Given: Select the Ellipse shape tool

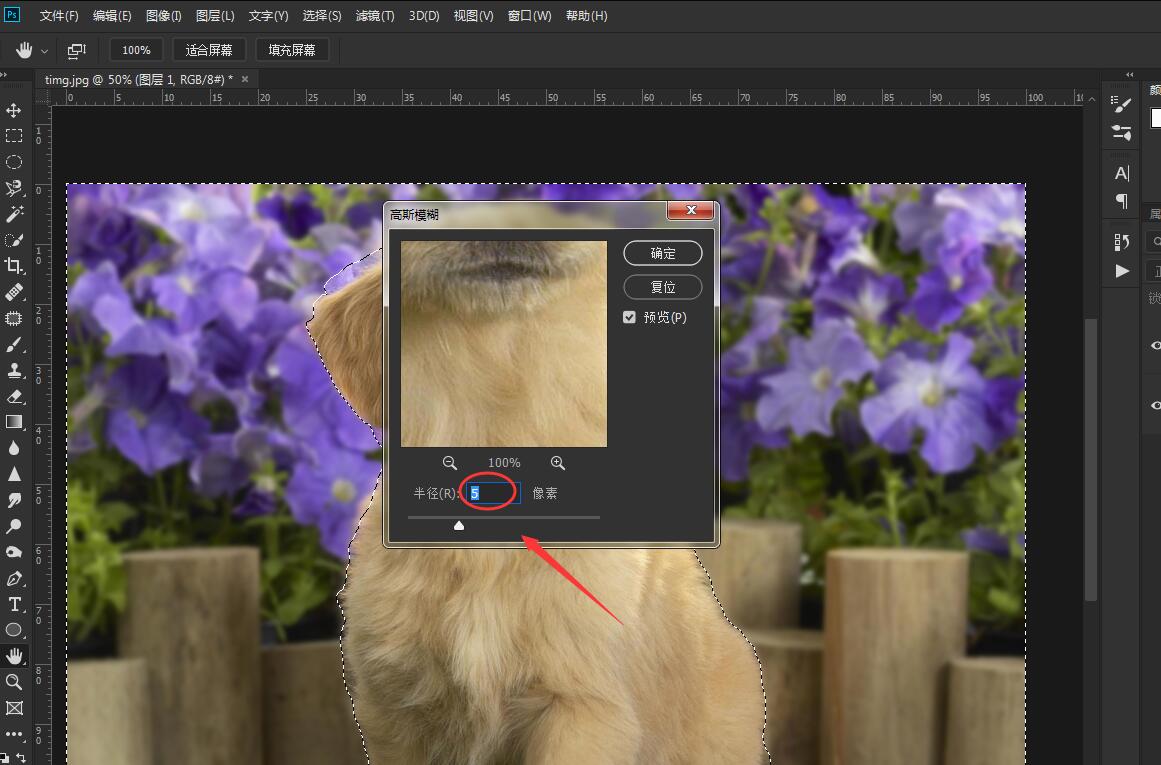Looking at the screenshot, I should coord(13,630).
